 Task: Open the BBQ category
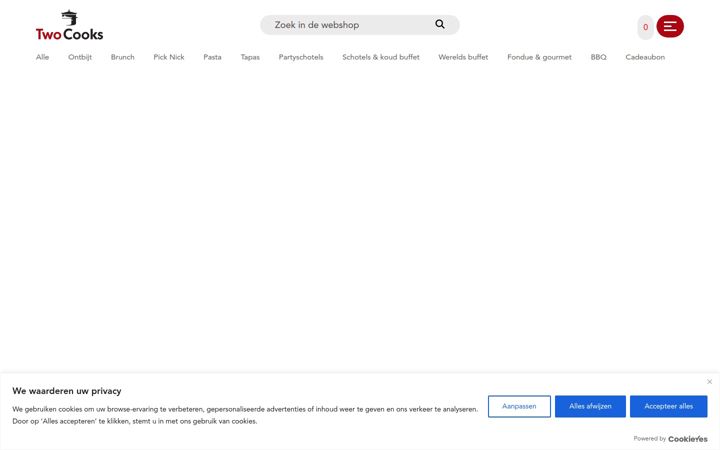tap(598, 57)
